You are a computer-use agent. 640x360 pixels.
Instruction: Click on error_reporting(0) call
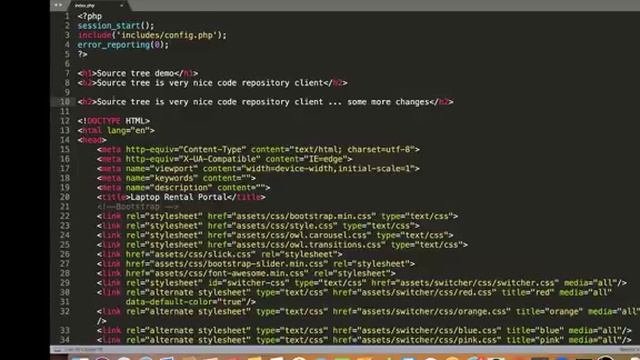123,44
